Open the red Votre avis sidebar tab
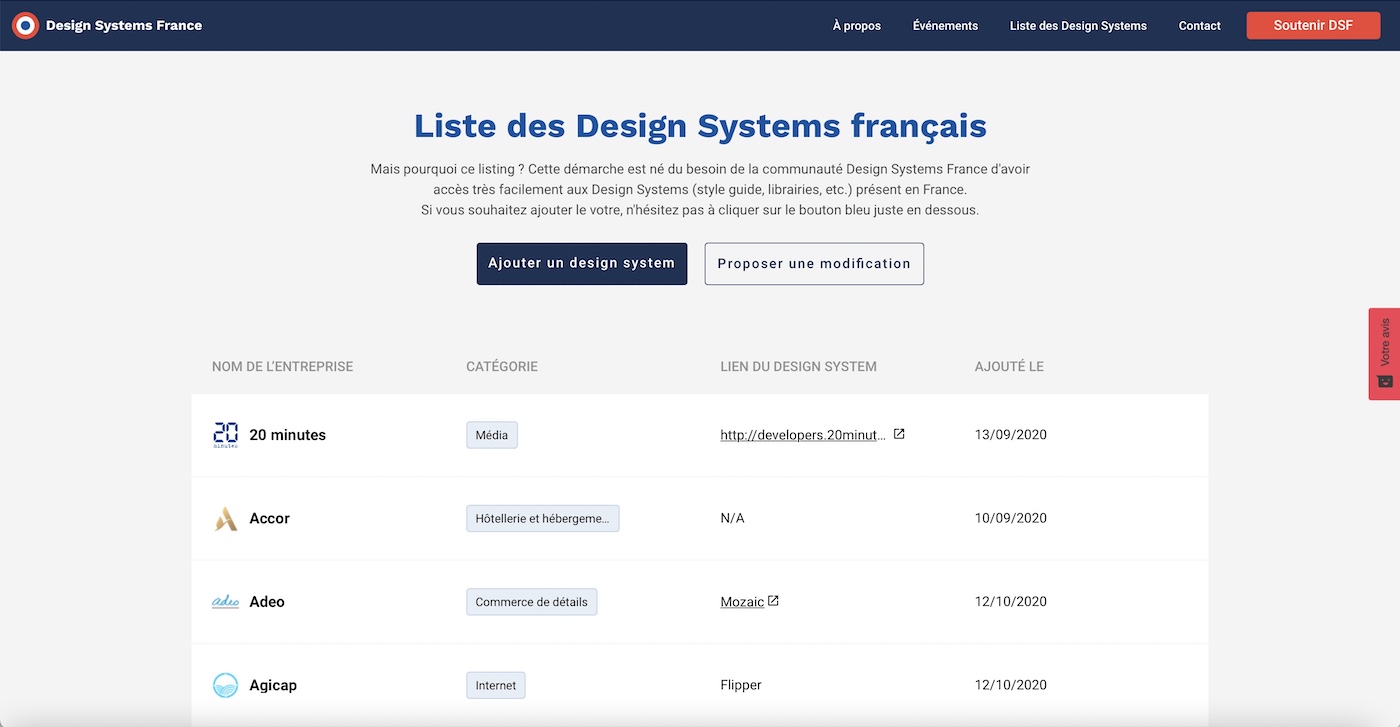 pyautogui.click(x=1384, y=345)
